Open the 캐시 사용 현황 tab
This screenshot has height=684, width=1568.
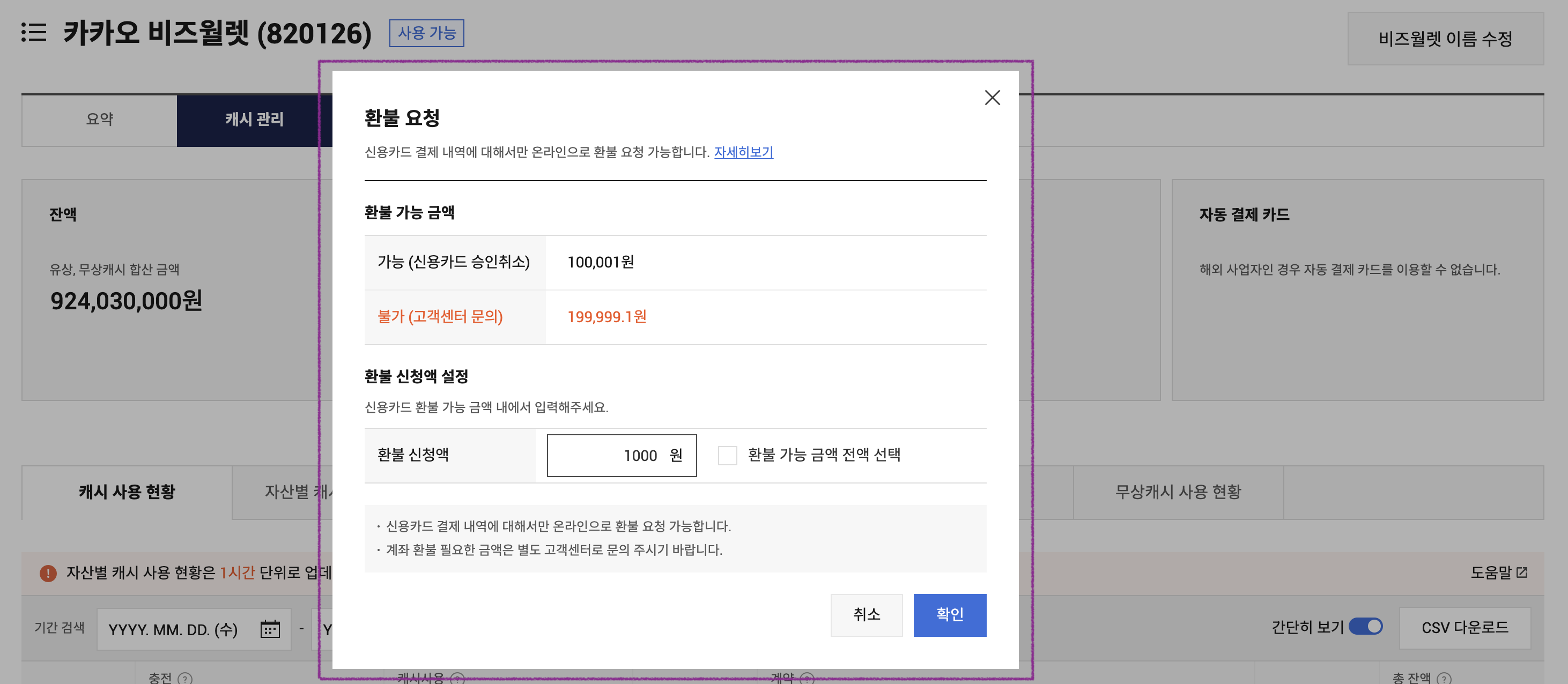(127, 492)
